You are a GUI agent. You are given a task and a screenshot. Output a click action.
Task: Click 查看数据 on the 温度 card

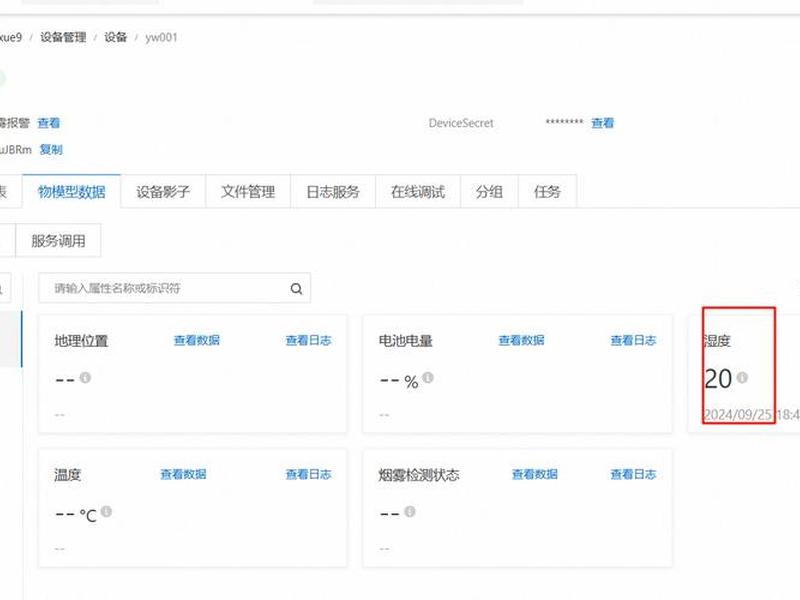183,474
